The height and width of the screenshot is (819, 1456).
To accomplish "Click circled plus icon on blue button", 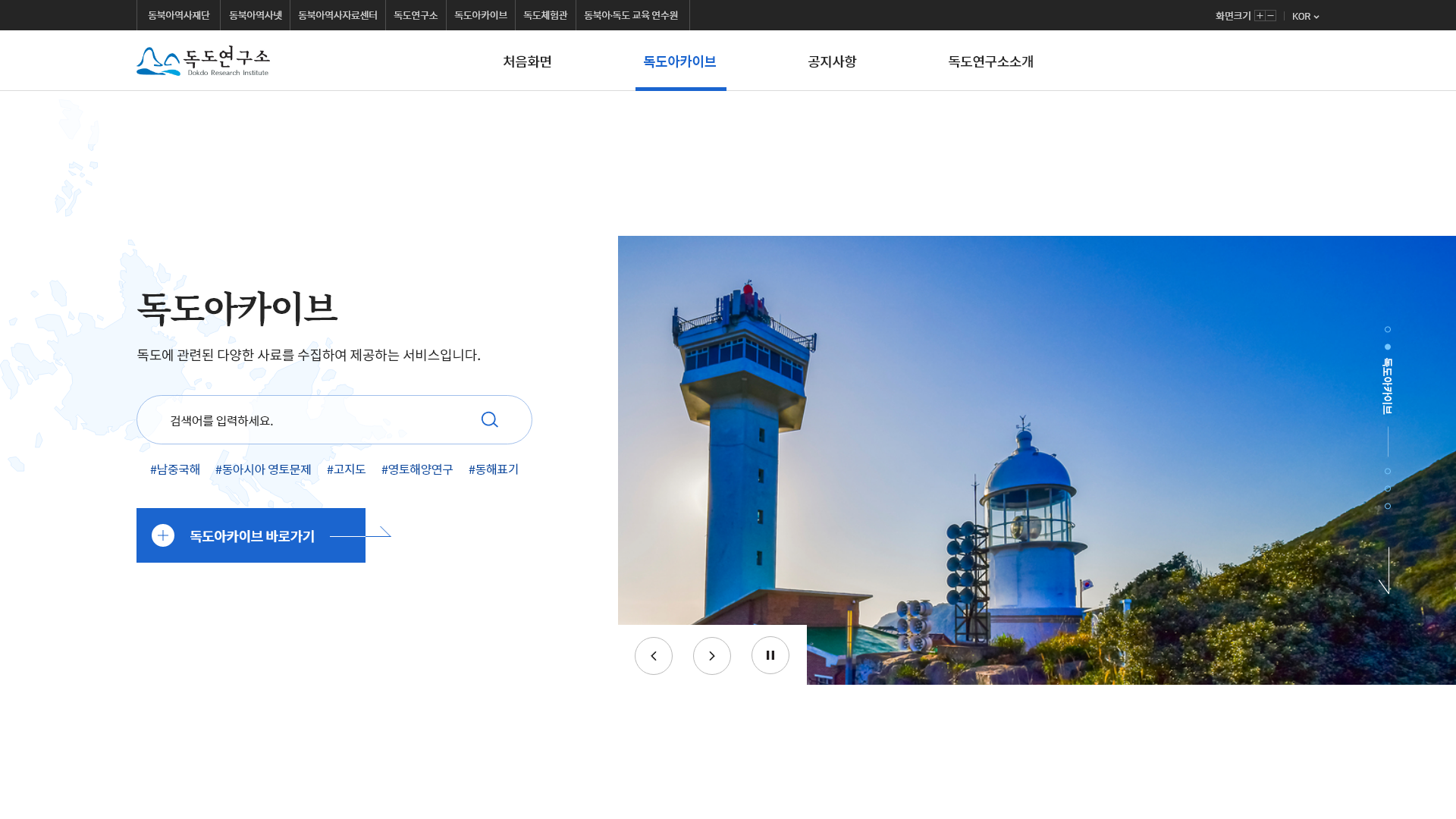I will 163,535.
